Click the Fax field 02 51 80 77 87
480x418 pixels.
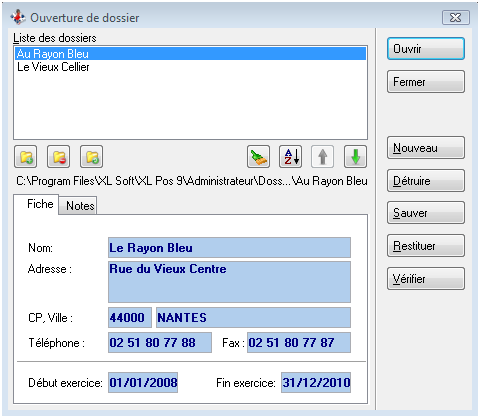coord(299,342)
